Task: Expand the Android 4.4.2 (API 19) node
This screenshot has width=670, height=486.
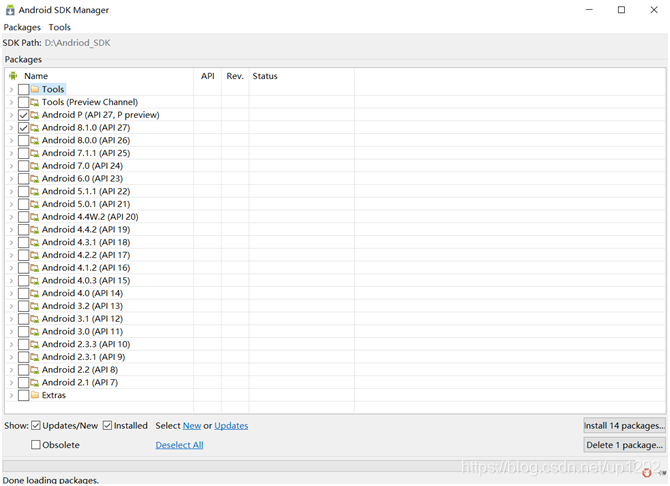Action: (11, 230)
